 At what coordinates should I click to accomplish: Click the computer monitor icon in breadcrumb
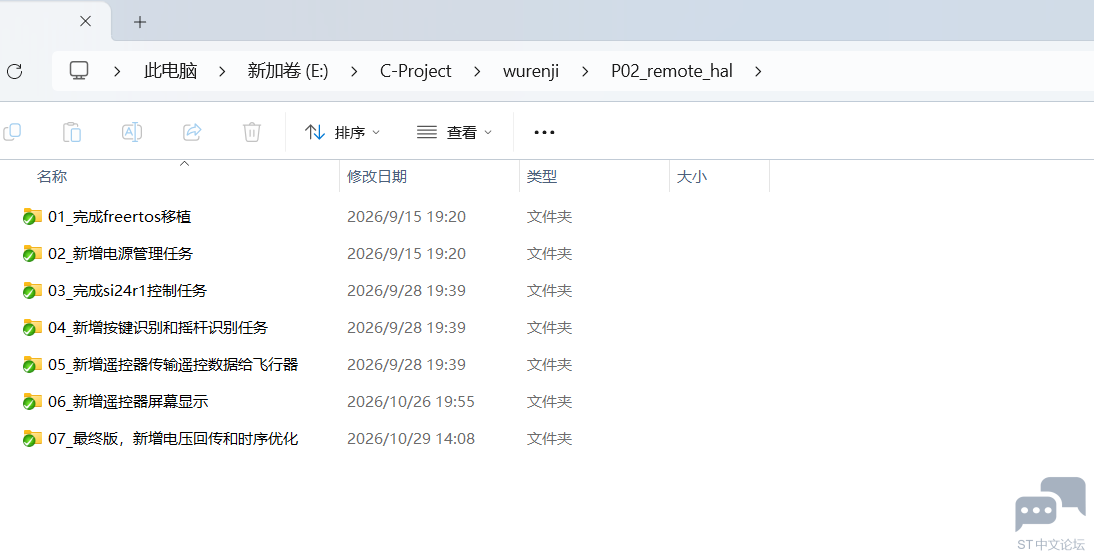(x=79, y=70)
